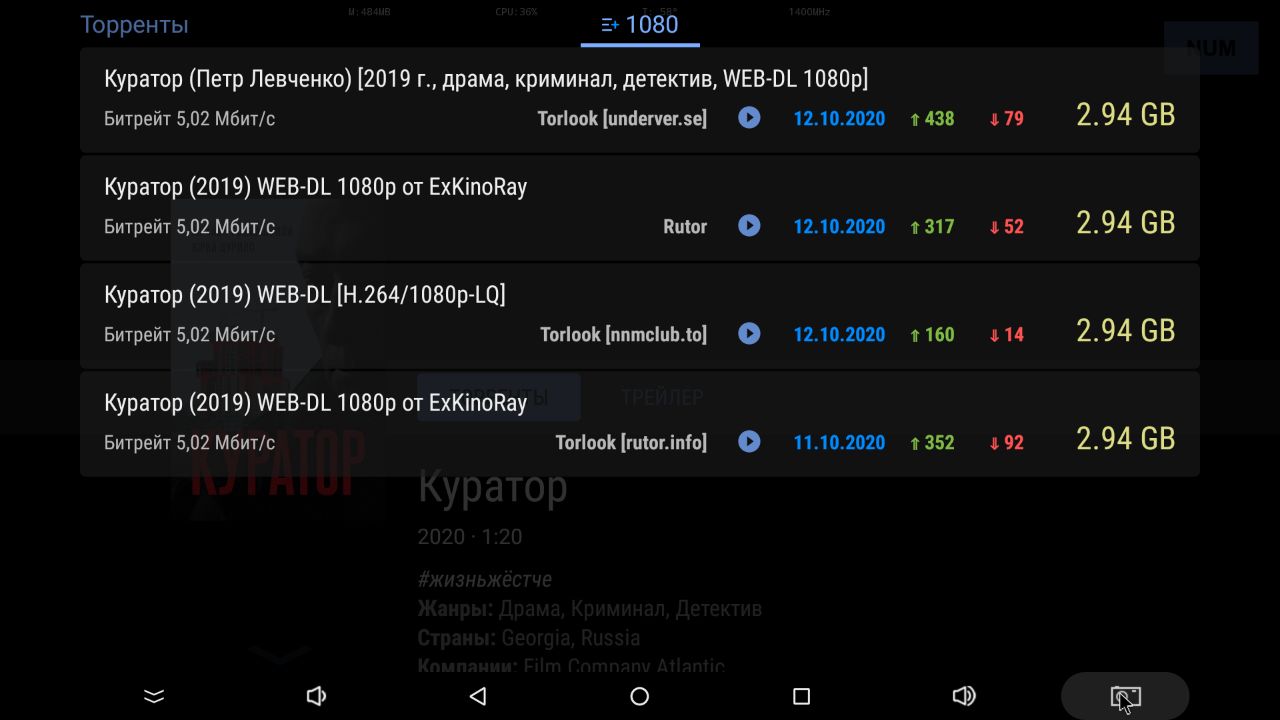
Task: Open the 1080 quality filter
Action: [x=640, y=25]
